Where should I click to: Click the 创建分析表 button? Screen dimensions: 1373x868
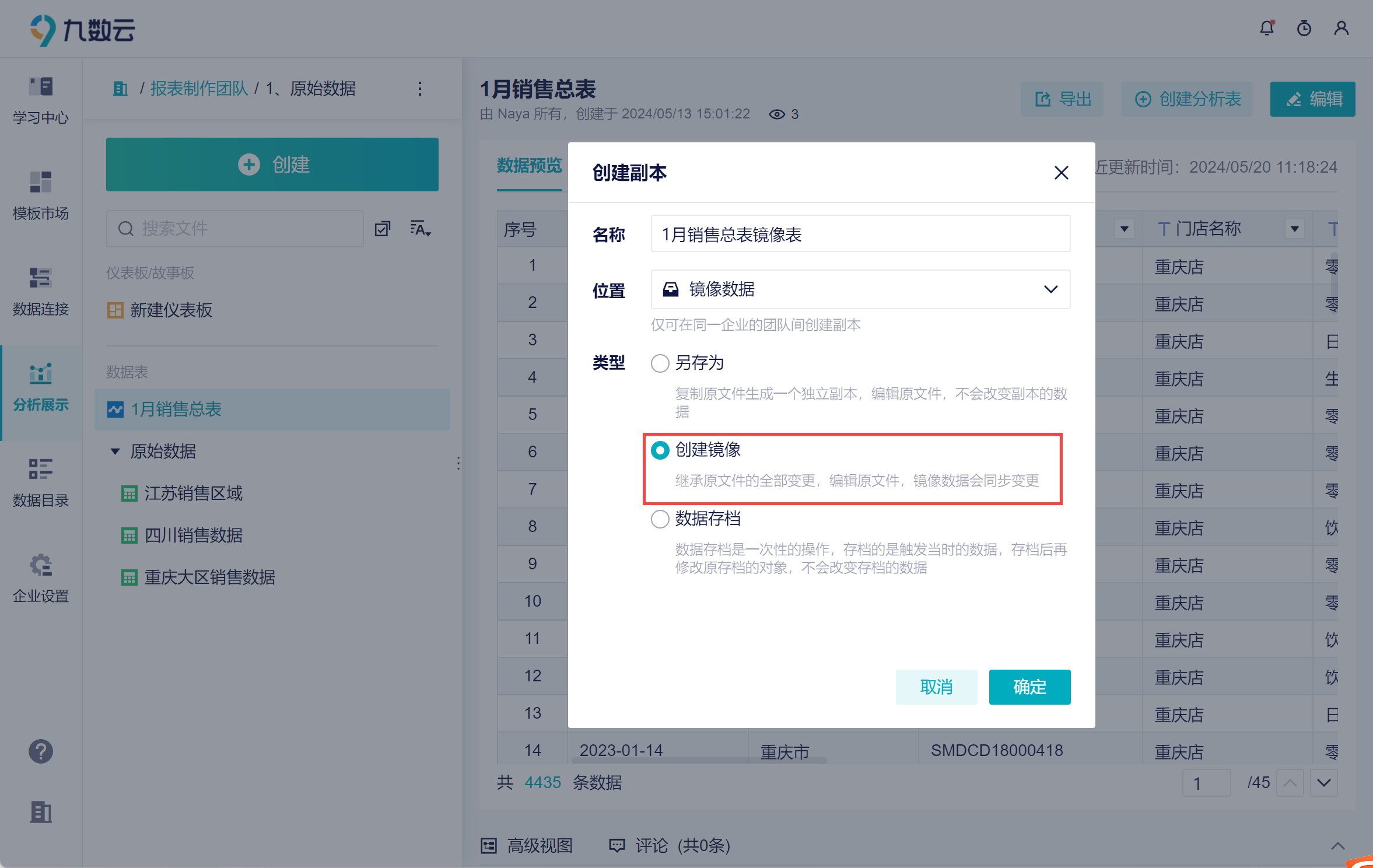click(1187, 99)
